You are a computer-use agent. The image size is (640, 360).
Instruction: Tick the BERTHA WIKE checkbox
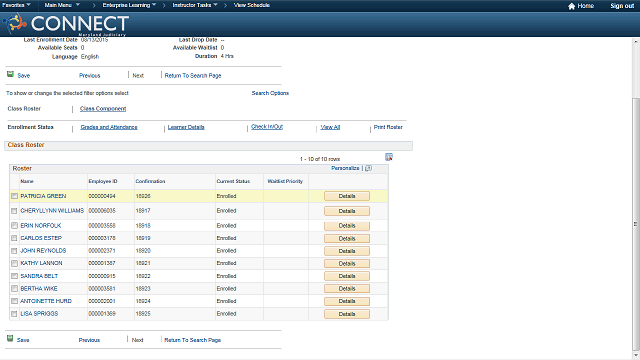click(x=14, y=289)
